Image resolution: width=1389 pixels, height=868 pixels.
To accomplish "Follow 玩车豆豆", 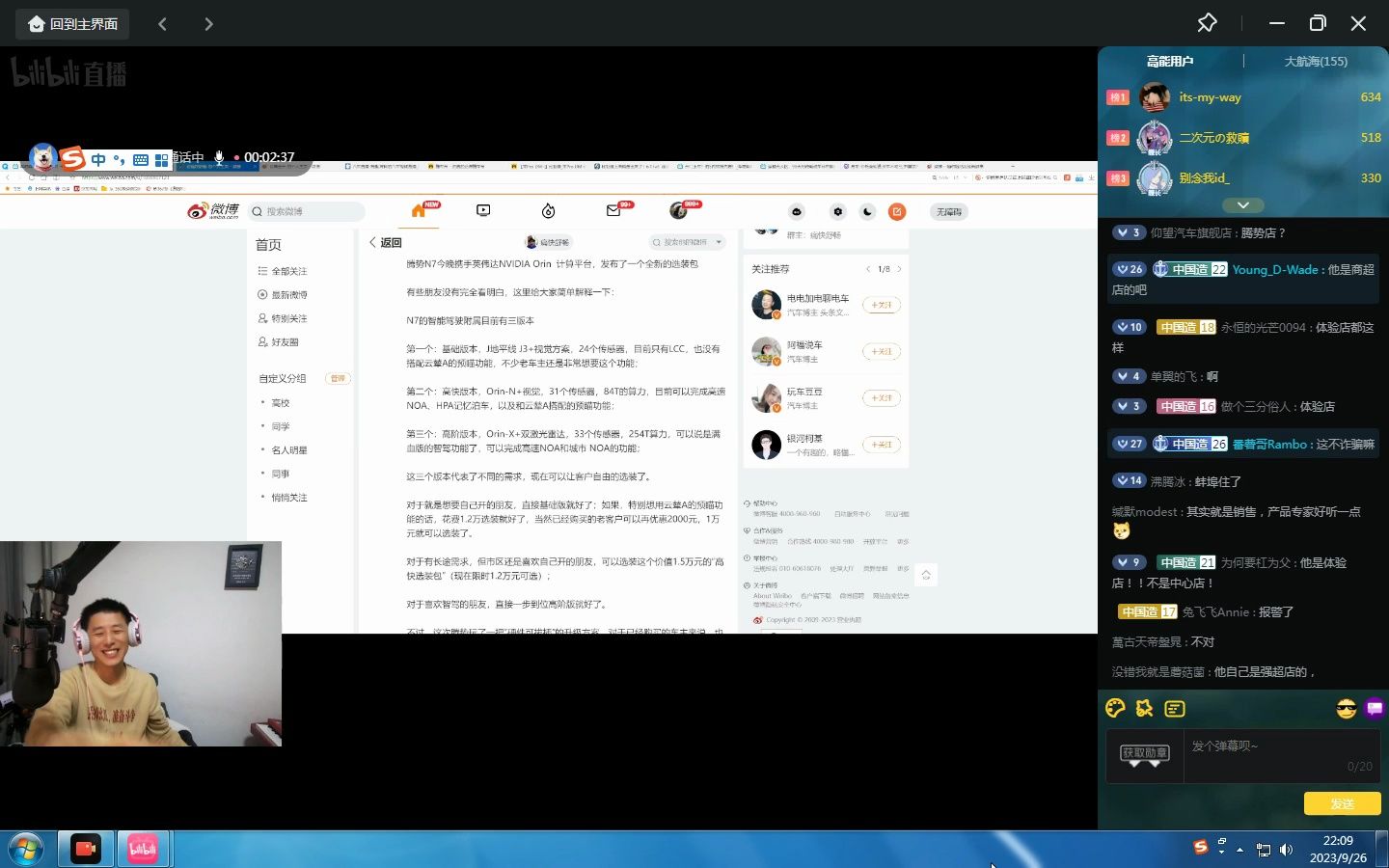I will [x=881, y=397].
